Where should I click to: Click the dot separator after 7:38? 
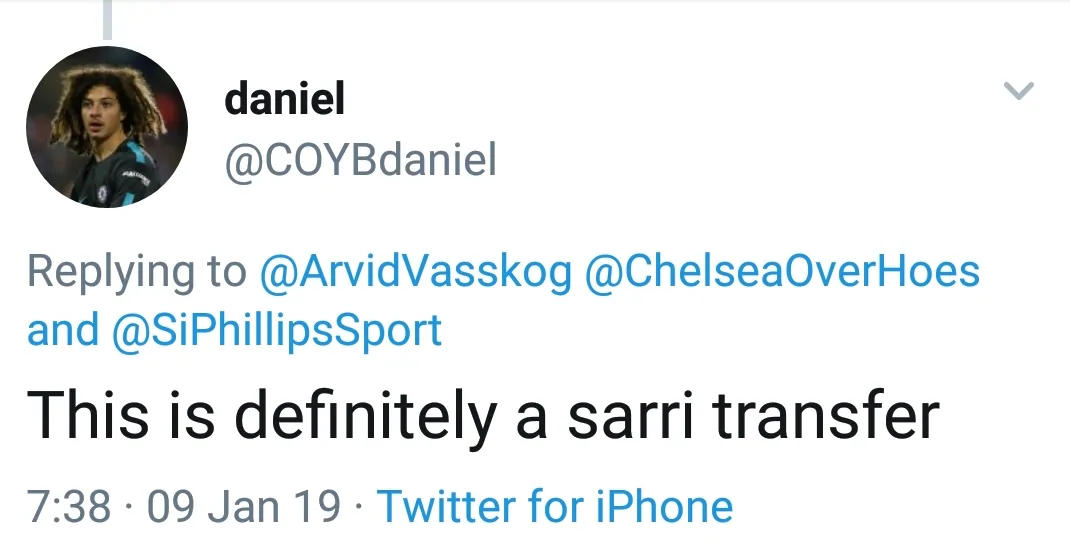coord(129,507)
